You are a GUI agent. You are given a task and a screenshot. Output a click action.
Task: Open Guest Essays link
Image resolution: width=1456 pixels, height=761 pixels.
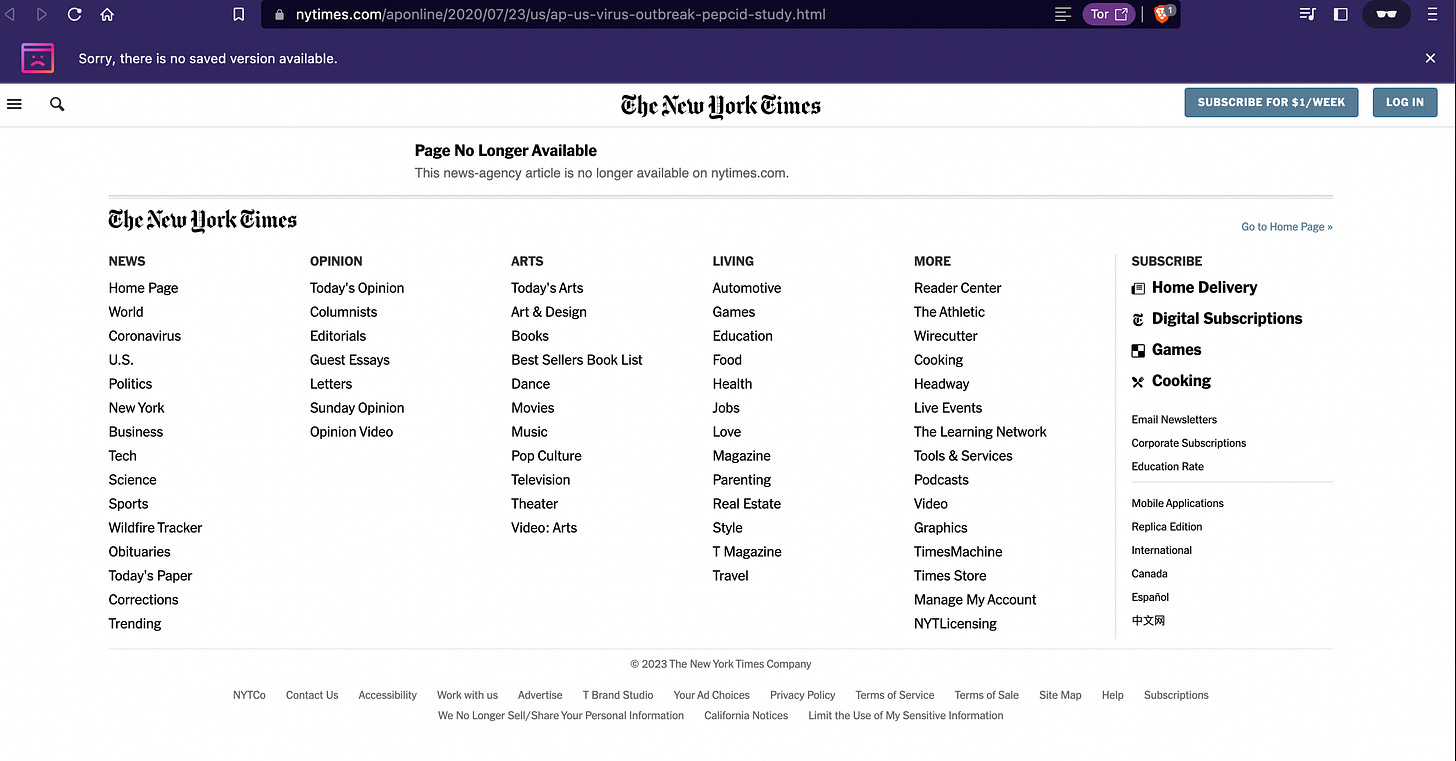click(350, 360)
